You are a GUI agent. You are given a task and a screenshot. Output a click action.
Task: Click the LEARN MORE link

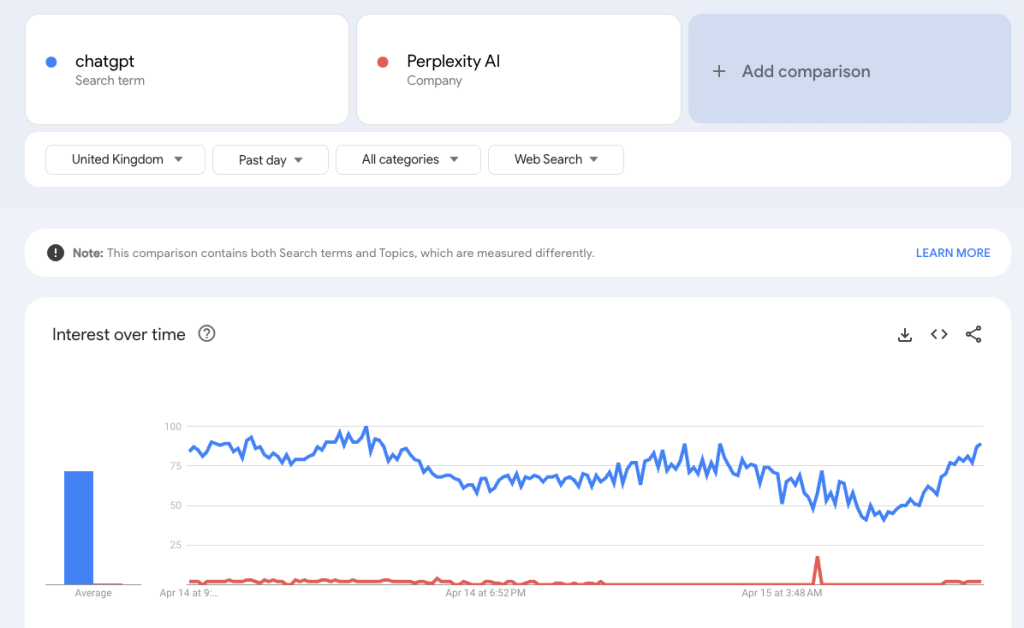coord(953,253)
